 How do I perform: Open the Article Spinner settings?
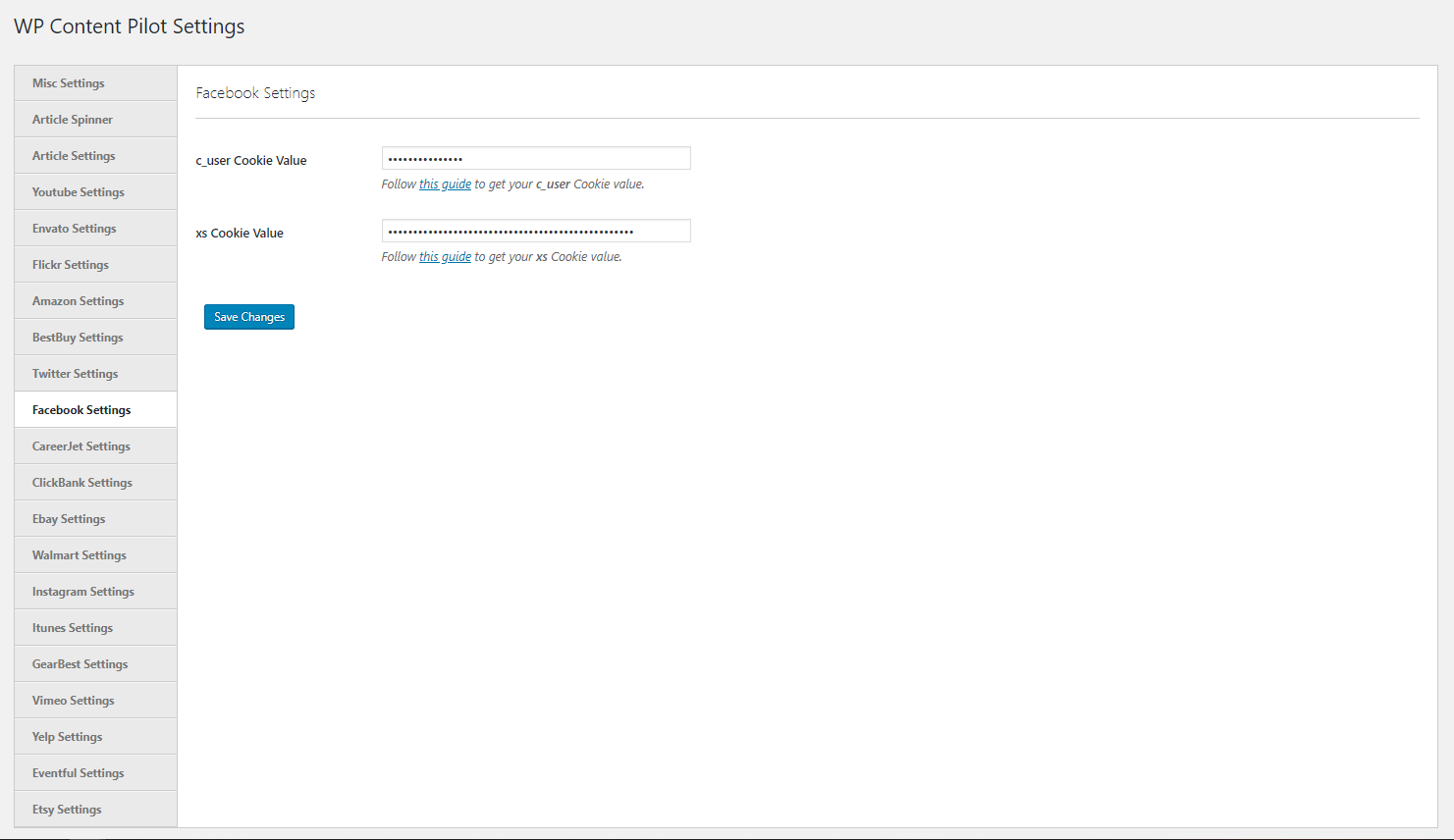[70, 119]
